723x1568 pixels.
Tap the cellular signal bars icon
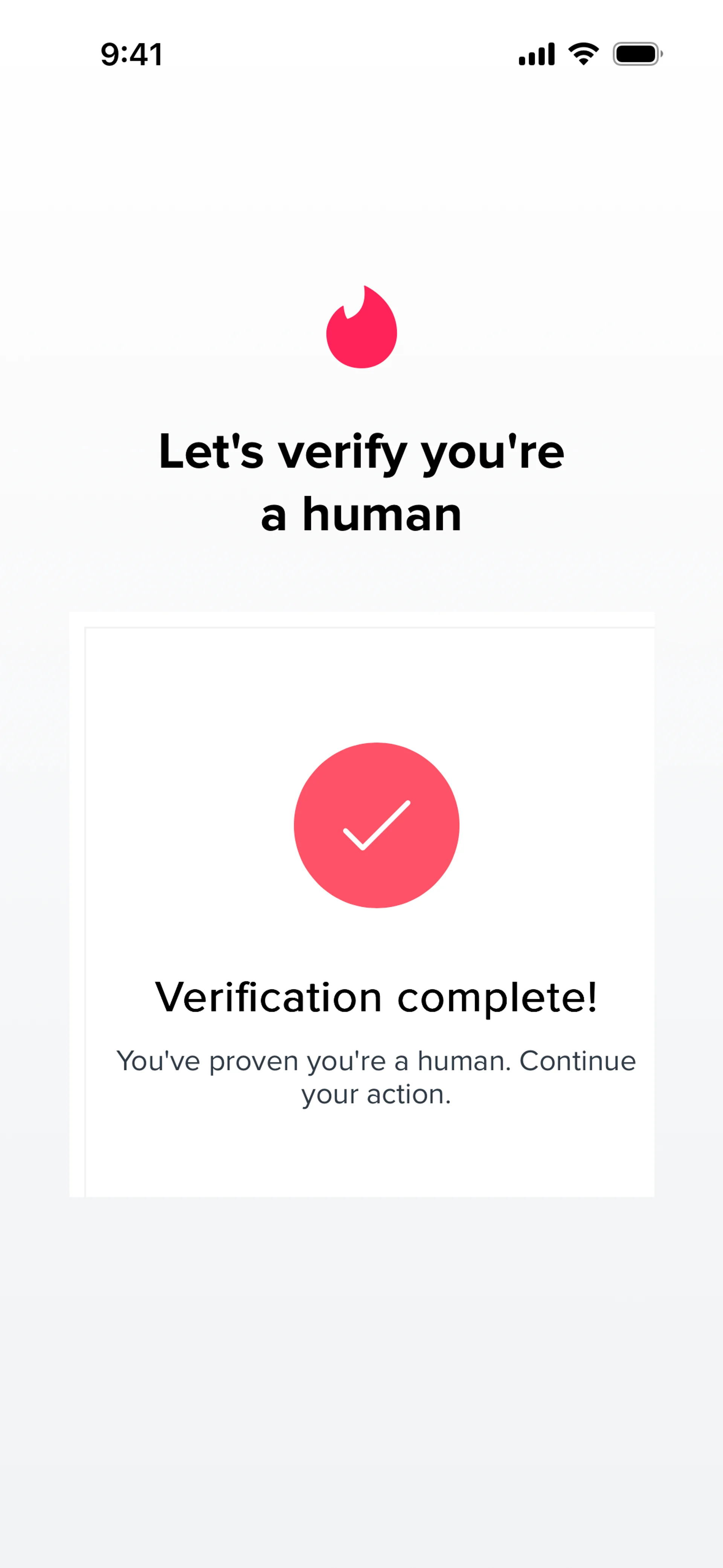(x=536, y=54)
